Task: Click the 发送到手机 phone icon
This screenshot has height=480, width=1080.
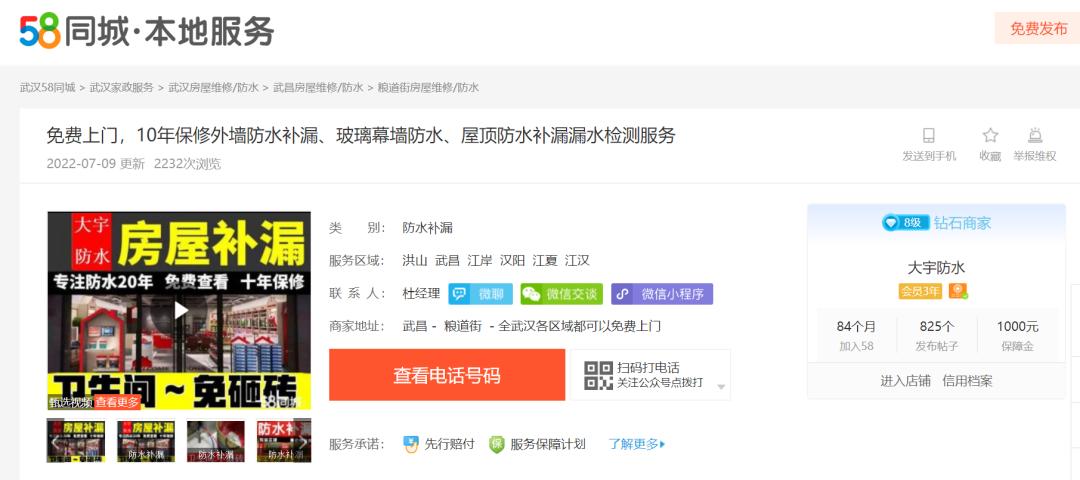Action: (929, 136)
